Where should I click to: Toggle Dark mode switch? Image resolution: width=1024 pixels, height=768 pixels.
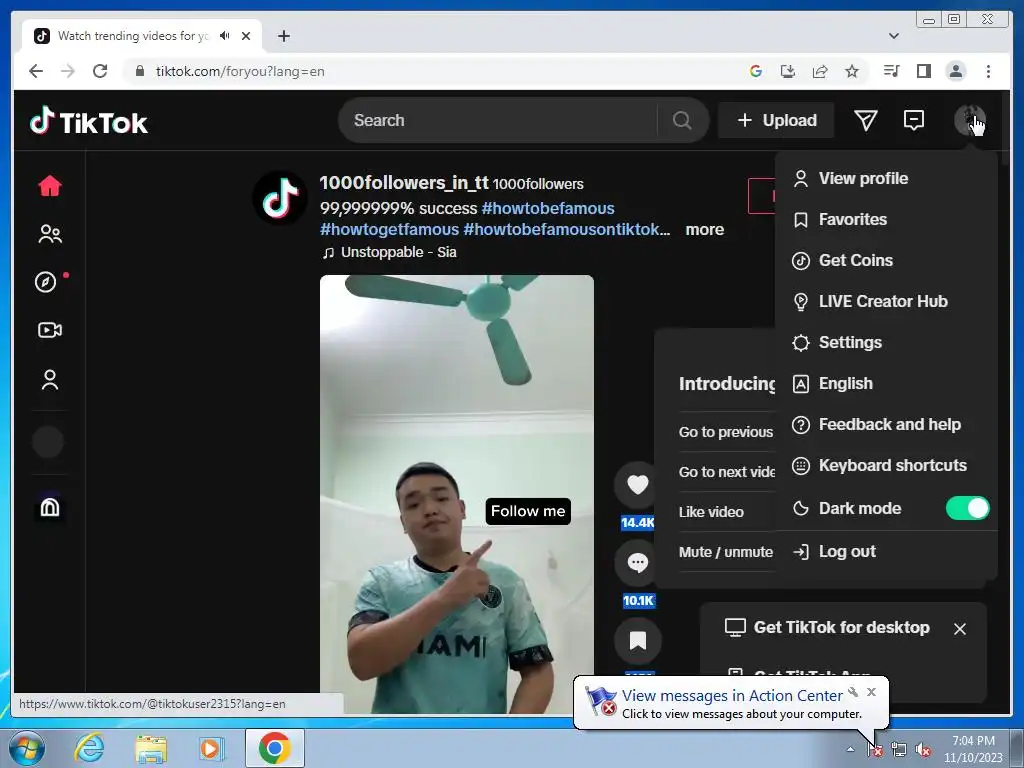pos(967,508)
